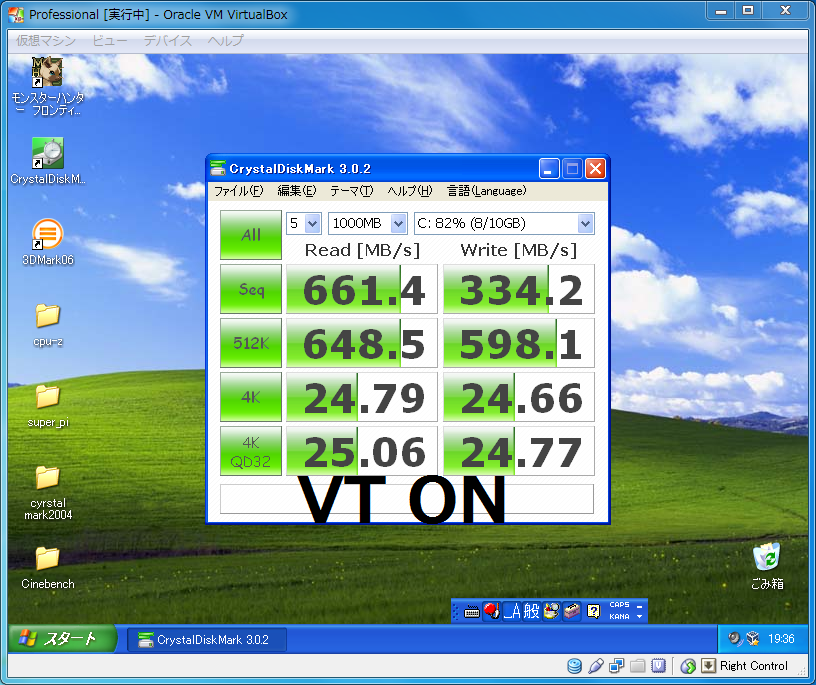Select CrystalDiskMark 3.0.2 taskbar button
816x685 pixels.
207,640
